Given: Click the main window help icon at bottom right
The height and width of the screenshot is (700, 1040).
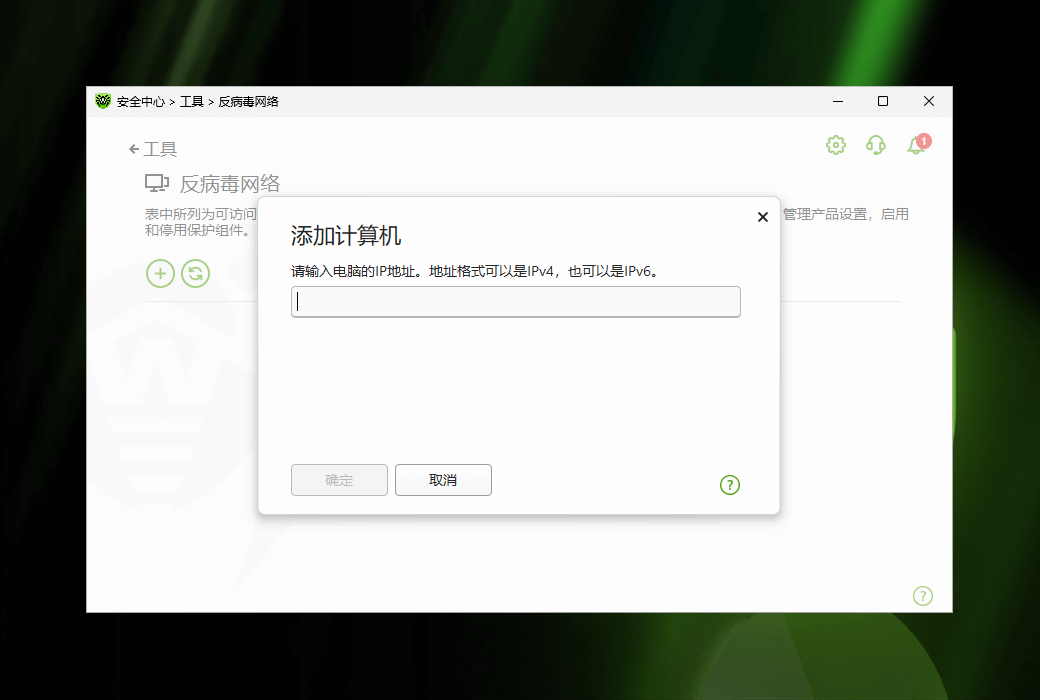Looking at the screenshot, I should pos(923,596).
